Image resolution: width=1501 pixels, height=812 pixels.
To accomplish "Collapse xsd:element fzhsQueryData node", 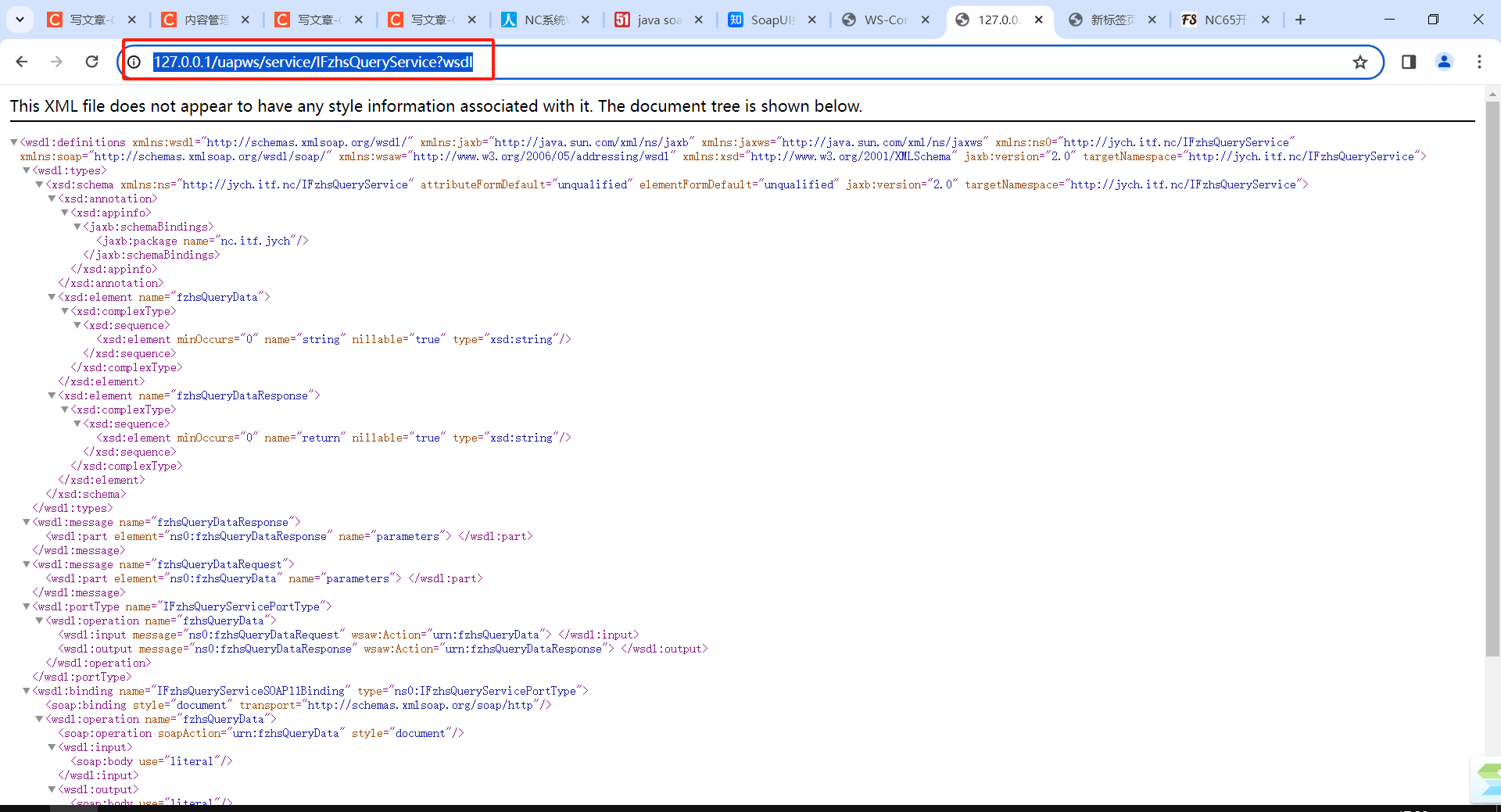I will click(x=52, y=297).
